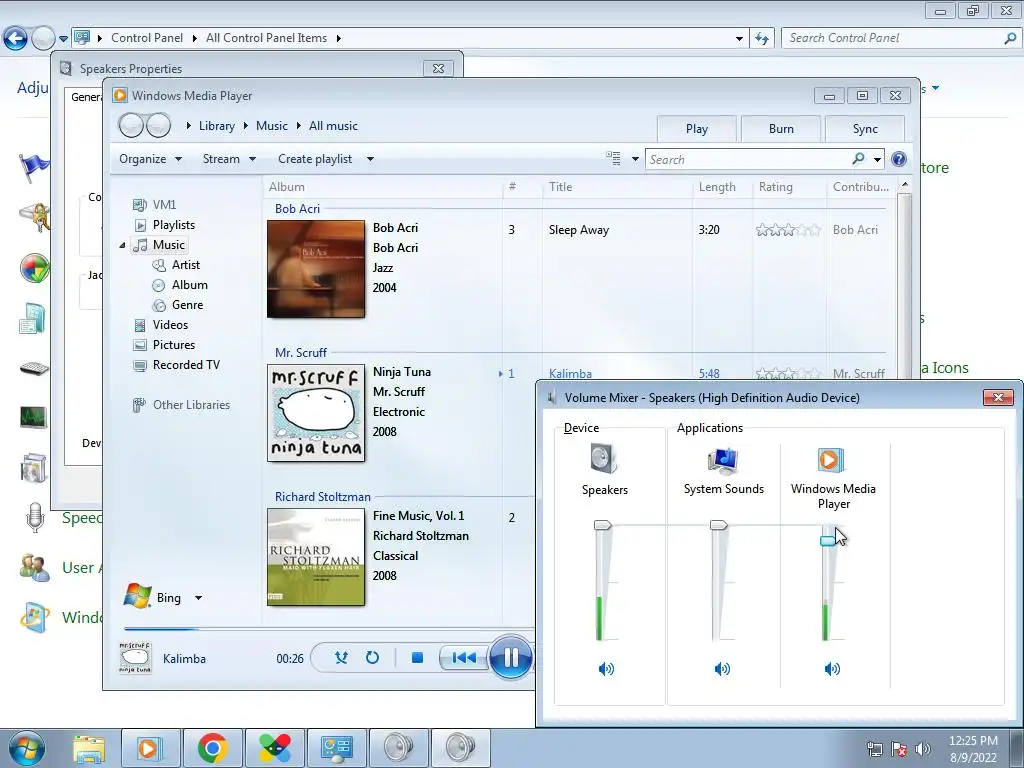Open Windows Start button
This screenshot has height=768, width=1024.
tap(27, 749)
